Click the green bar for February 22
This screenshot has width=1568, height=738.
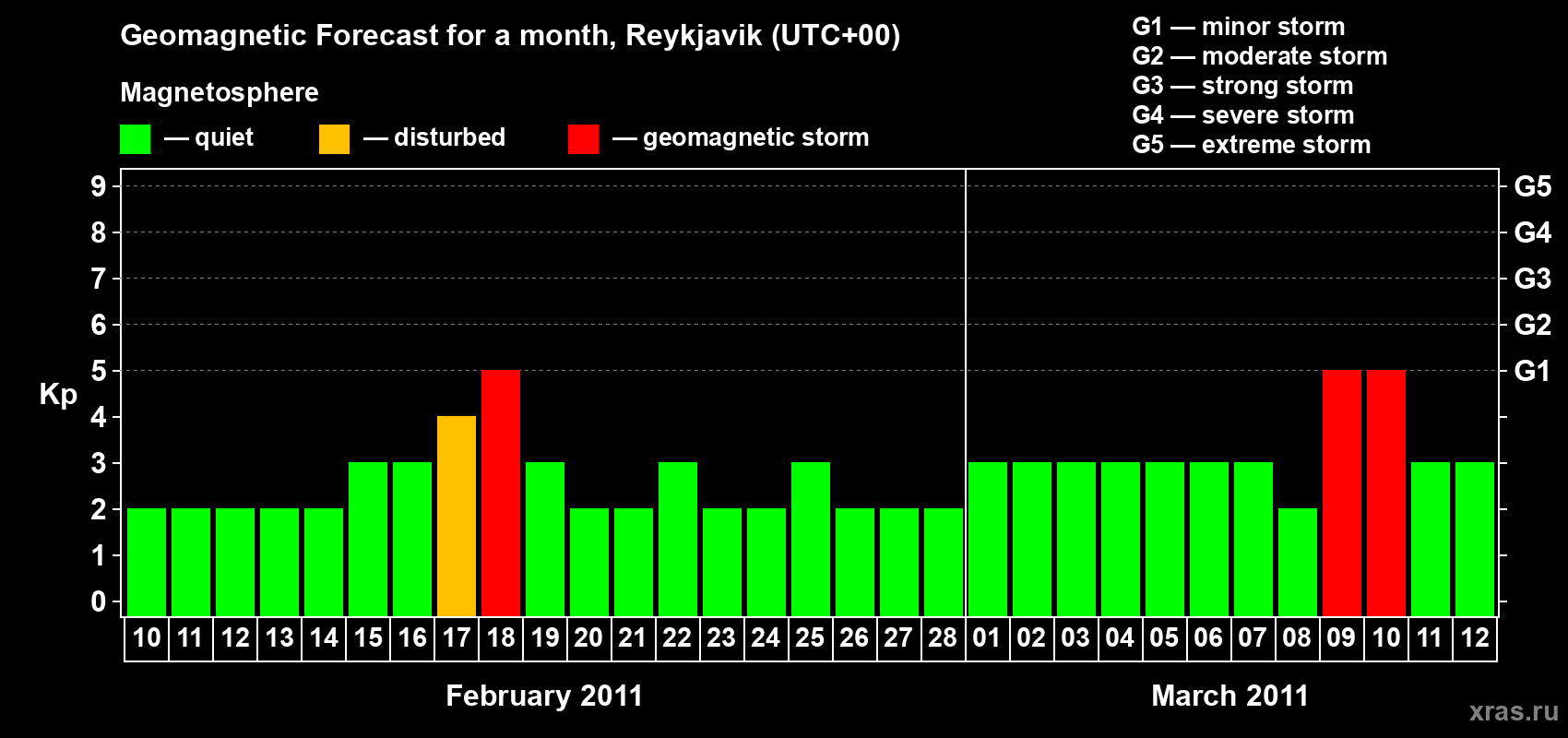678,539
